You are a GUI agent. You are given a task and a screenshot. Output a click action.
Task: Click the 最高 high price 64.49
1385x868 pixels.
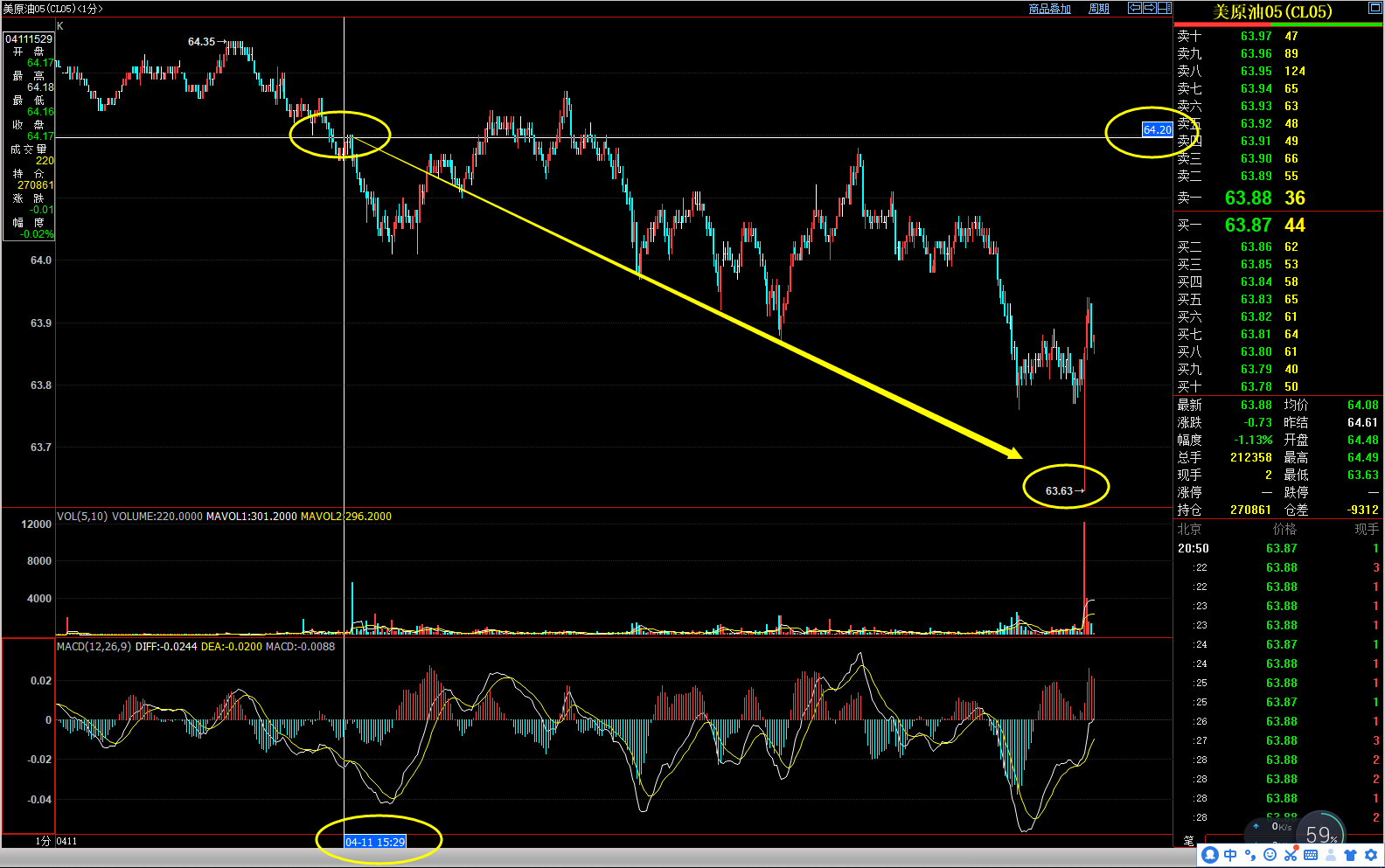pos(1362,457)
